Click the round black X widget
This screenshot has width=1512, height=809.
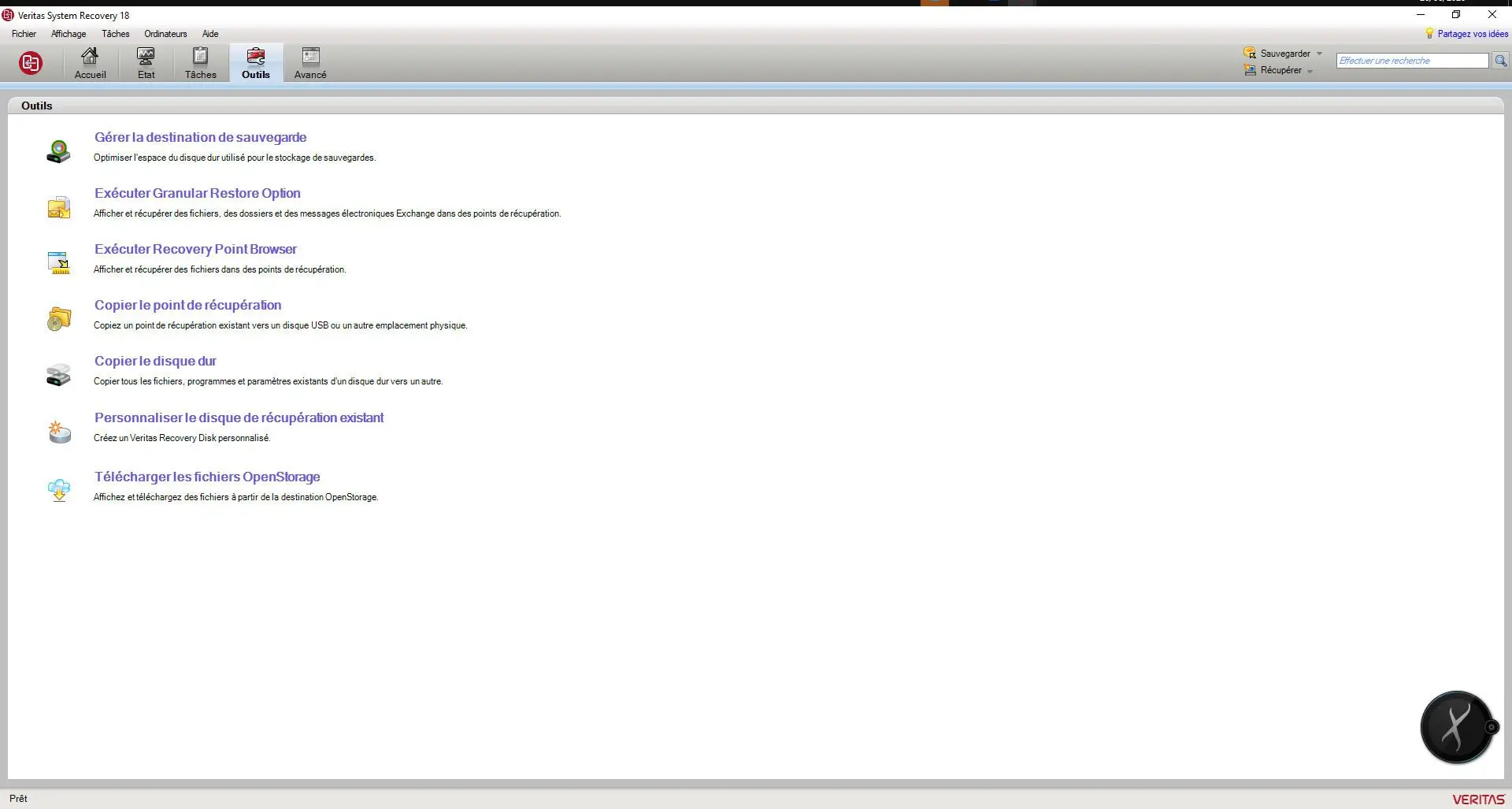click(x=1457, y=727)
